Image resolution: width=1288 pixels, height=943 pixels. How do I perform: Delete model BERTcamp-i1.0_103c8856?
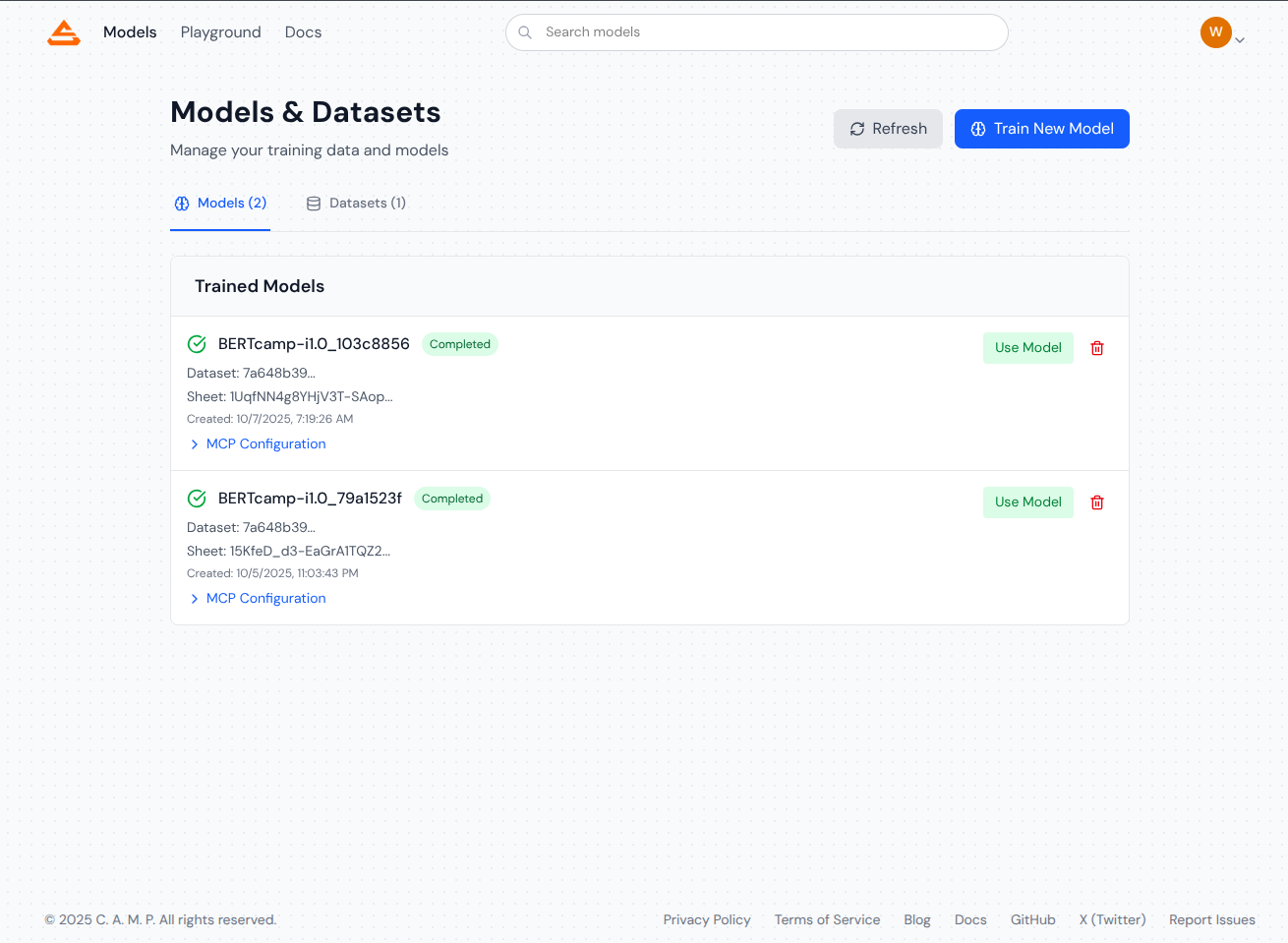(1097, 348)
